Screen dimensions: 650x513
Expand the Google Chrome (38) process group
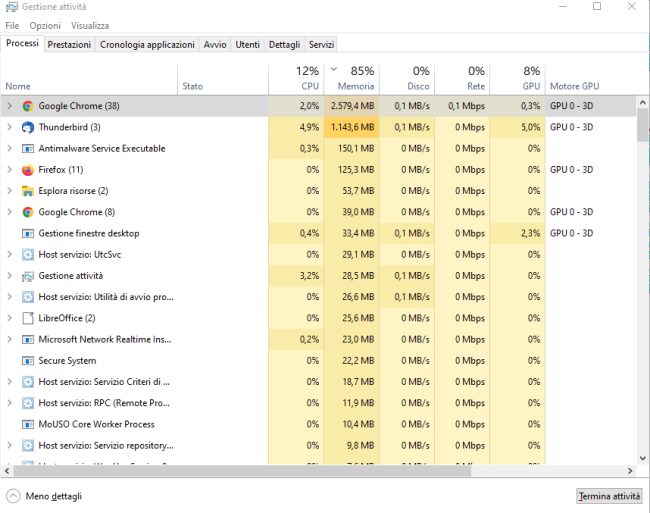(x=10, y=106)
